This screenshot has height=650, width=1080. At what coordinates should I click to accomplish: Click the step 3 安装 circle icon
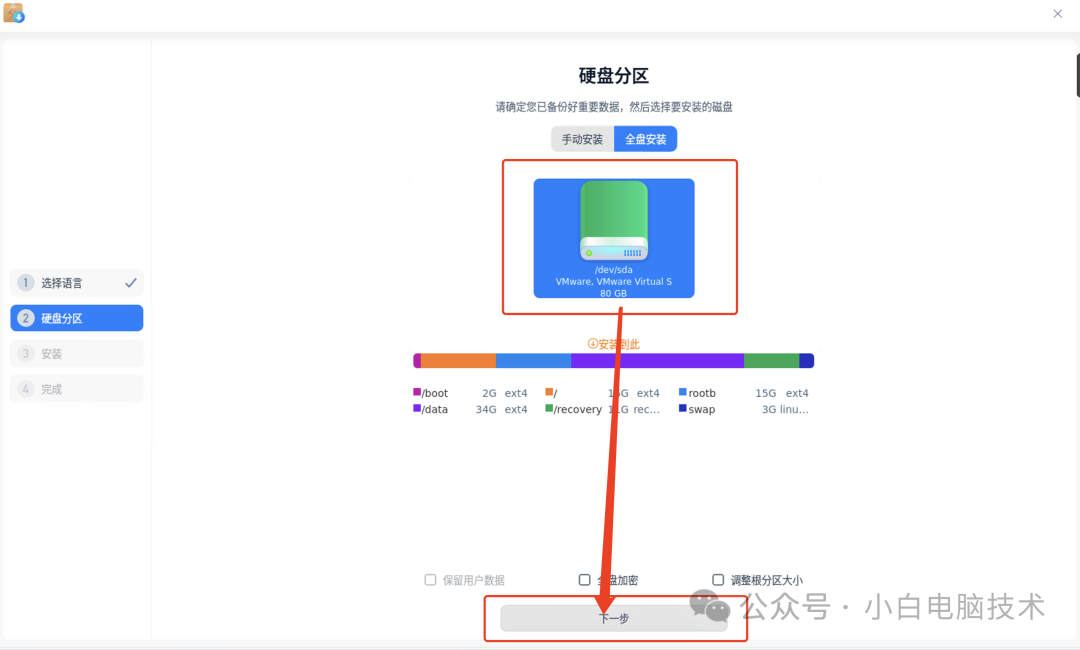click(24, 353)
